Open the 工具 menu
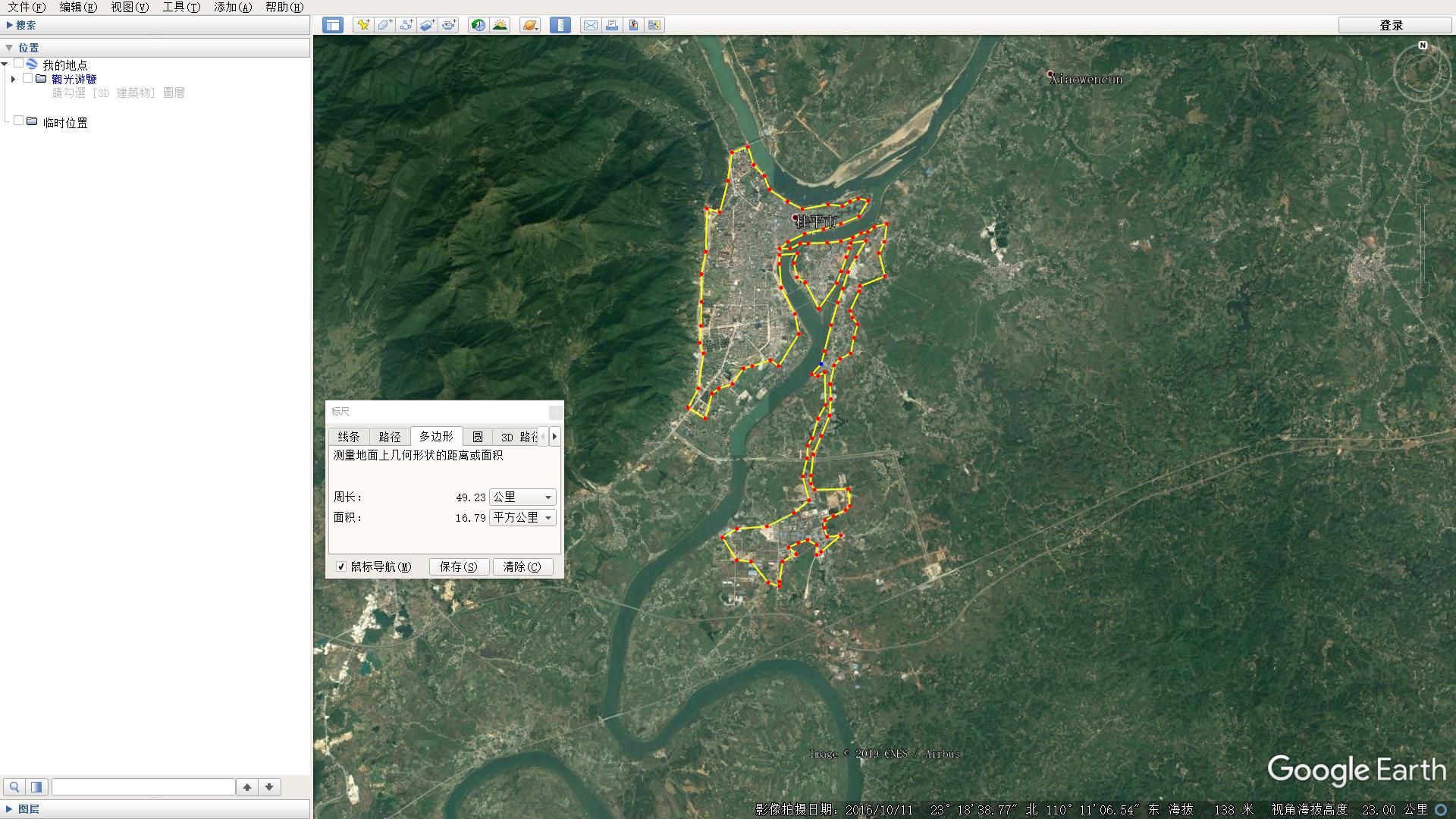 [x=180, y=7]
